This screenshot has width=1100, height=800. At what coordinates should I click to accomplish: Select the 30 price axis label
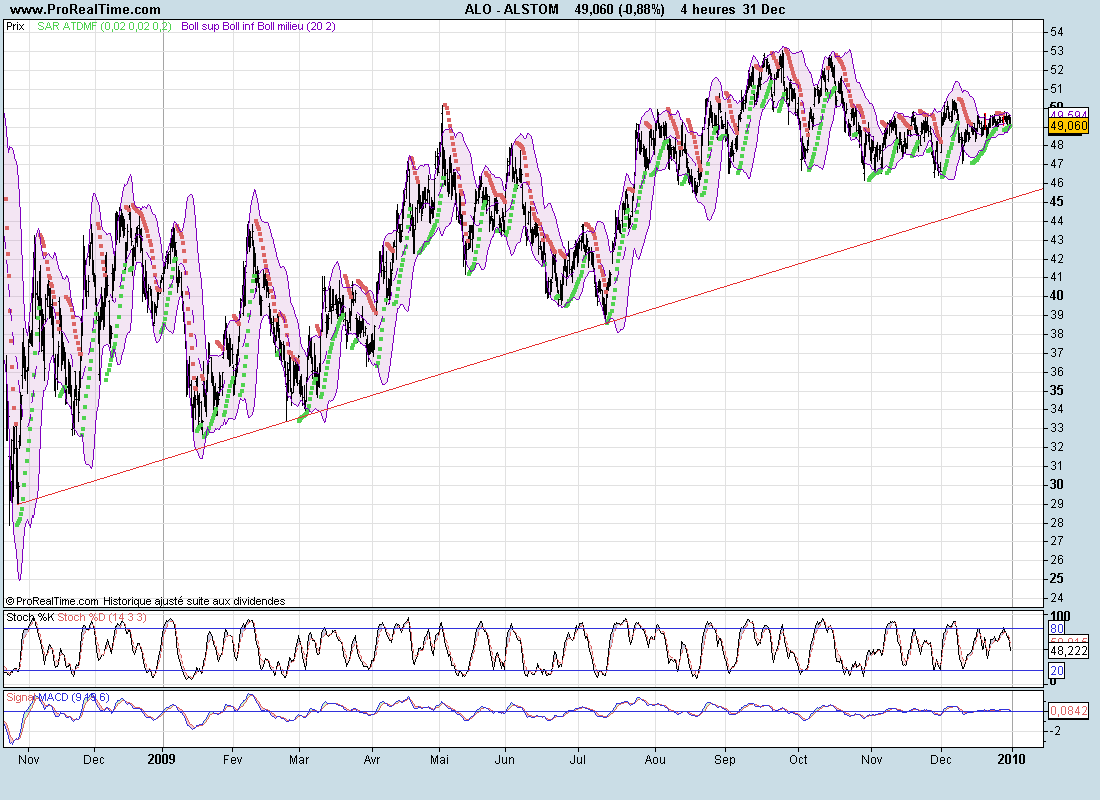(1057, 485)
